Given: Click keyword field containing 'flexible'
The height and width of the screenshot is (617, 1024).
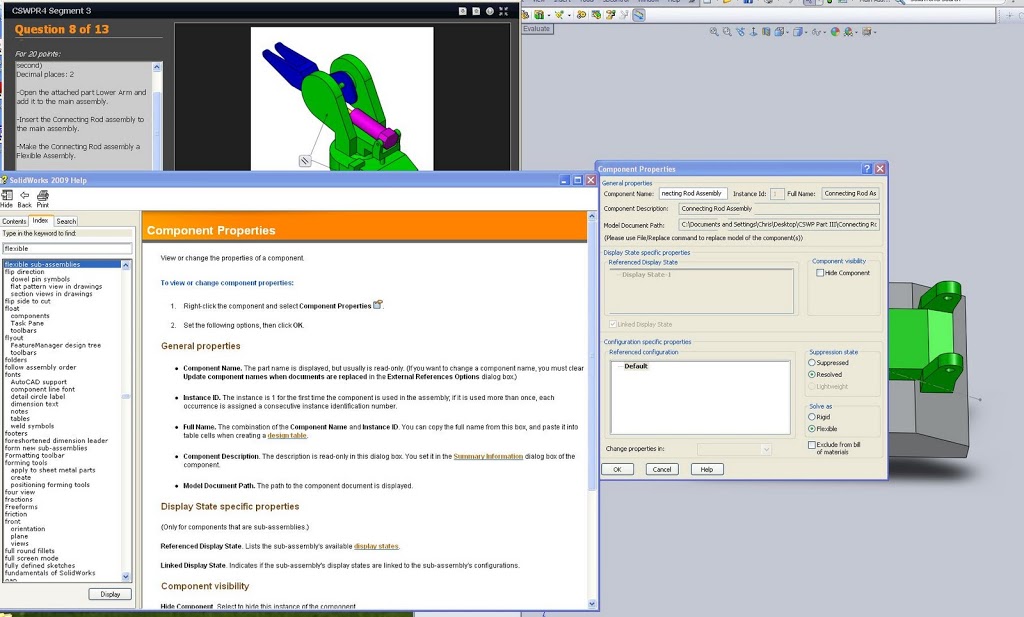Looking at the screenshot, I should click(x=67, y=248).
